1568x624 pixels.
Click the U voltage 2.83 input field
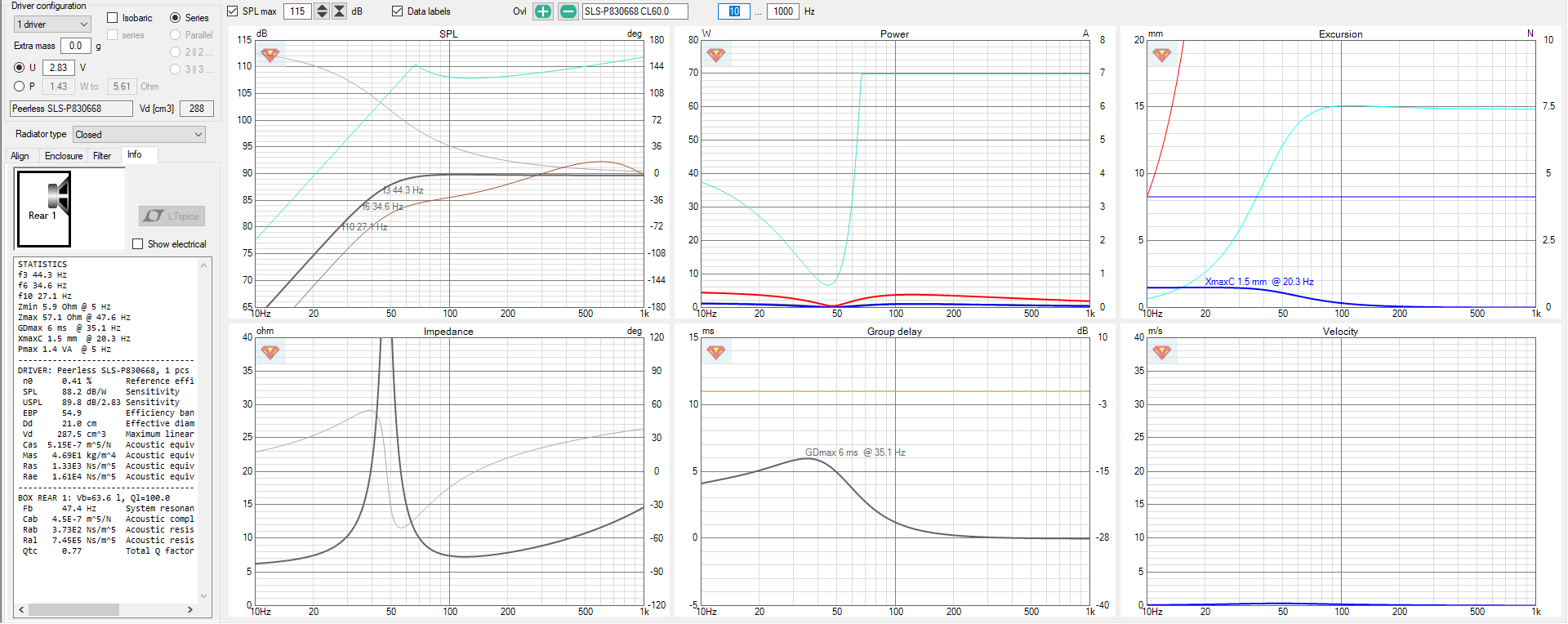tap(59, 68)
